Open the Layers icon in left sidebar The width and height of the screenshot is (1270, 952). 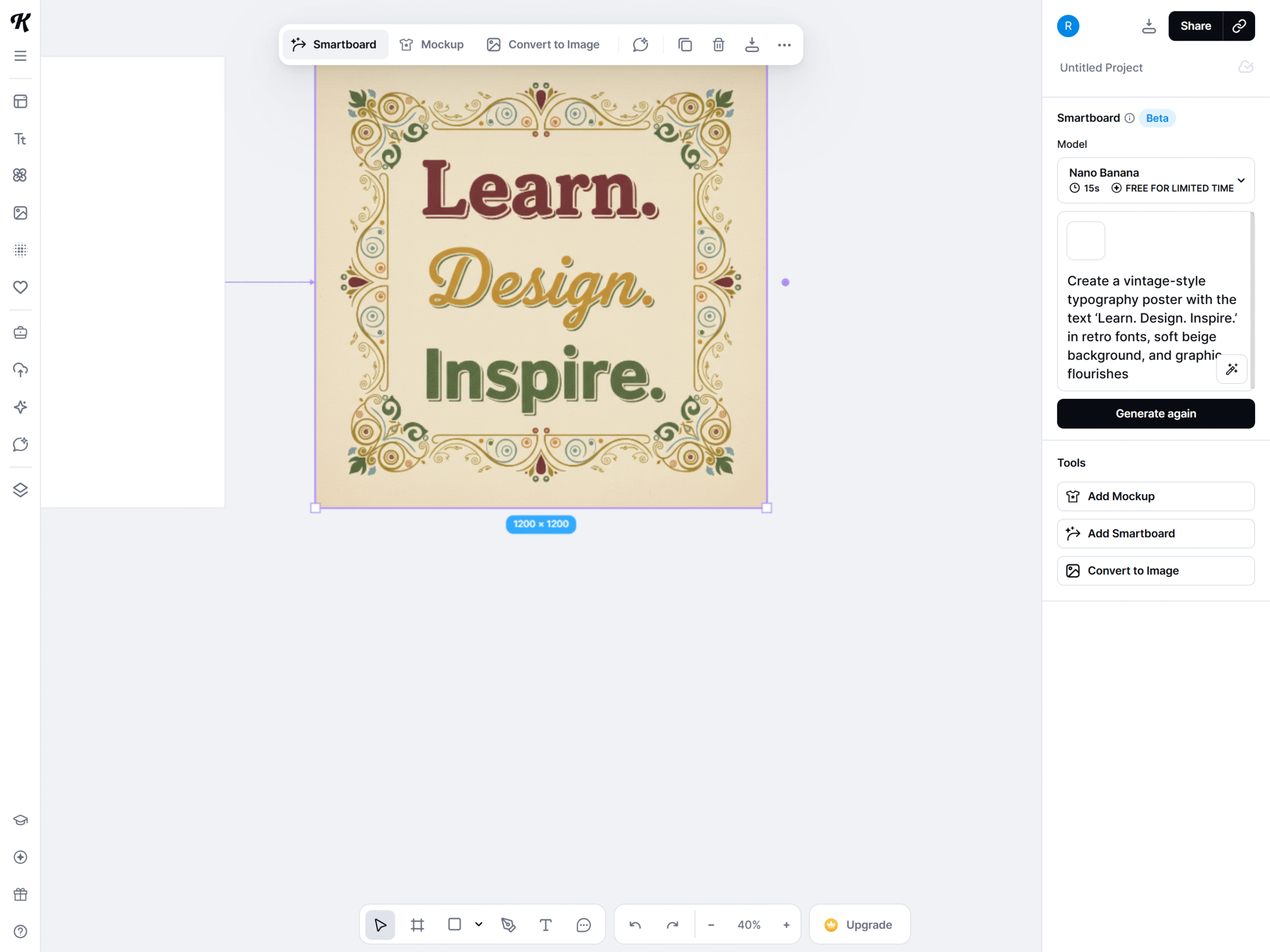[21, 490]
